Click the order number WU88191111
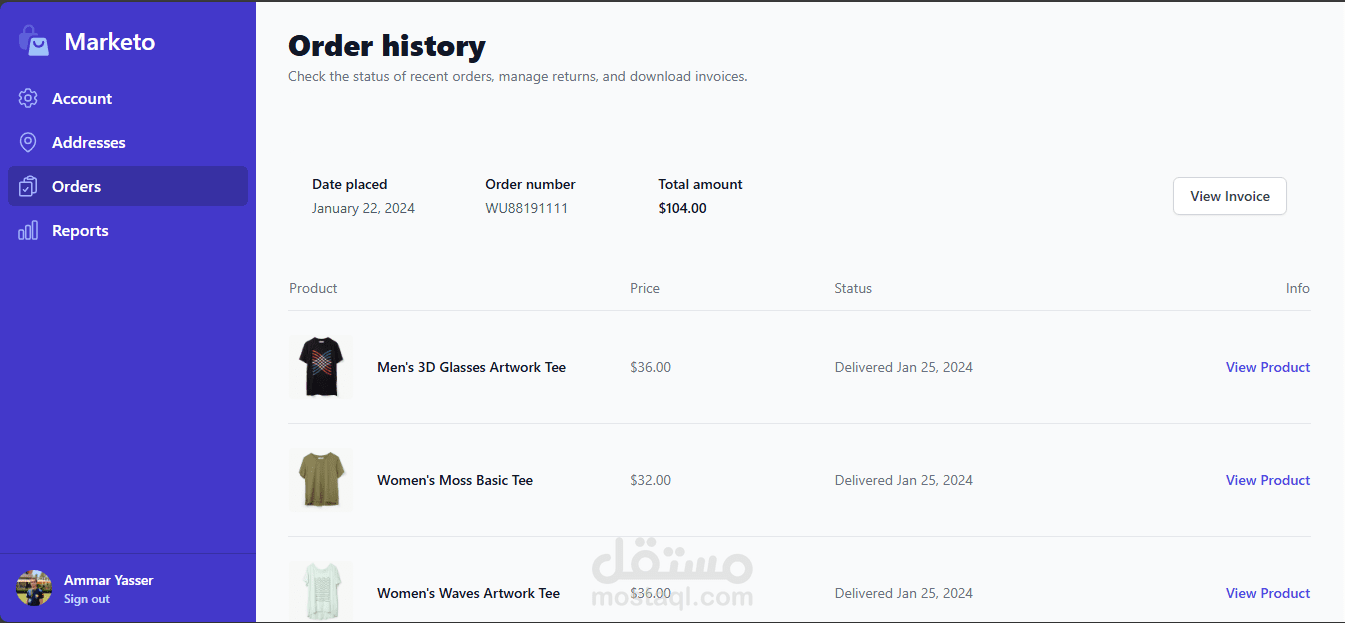This screenshot has height=623, width=1345. 526,208
